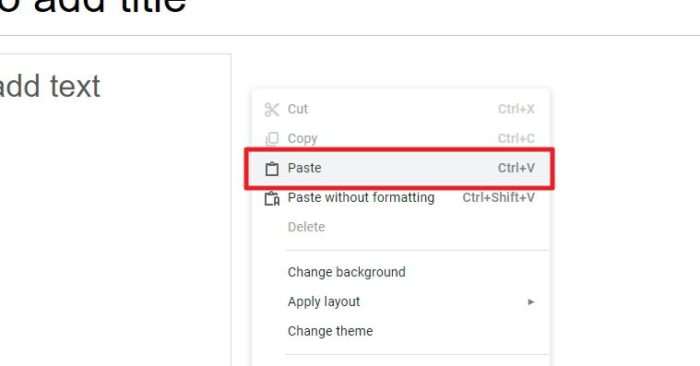Choose Cut from the context menu
Image resolution: width=700 pixels, height=366 pixels.
(x=400, y=109)
